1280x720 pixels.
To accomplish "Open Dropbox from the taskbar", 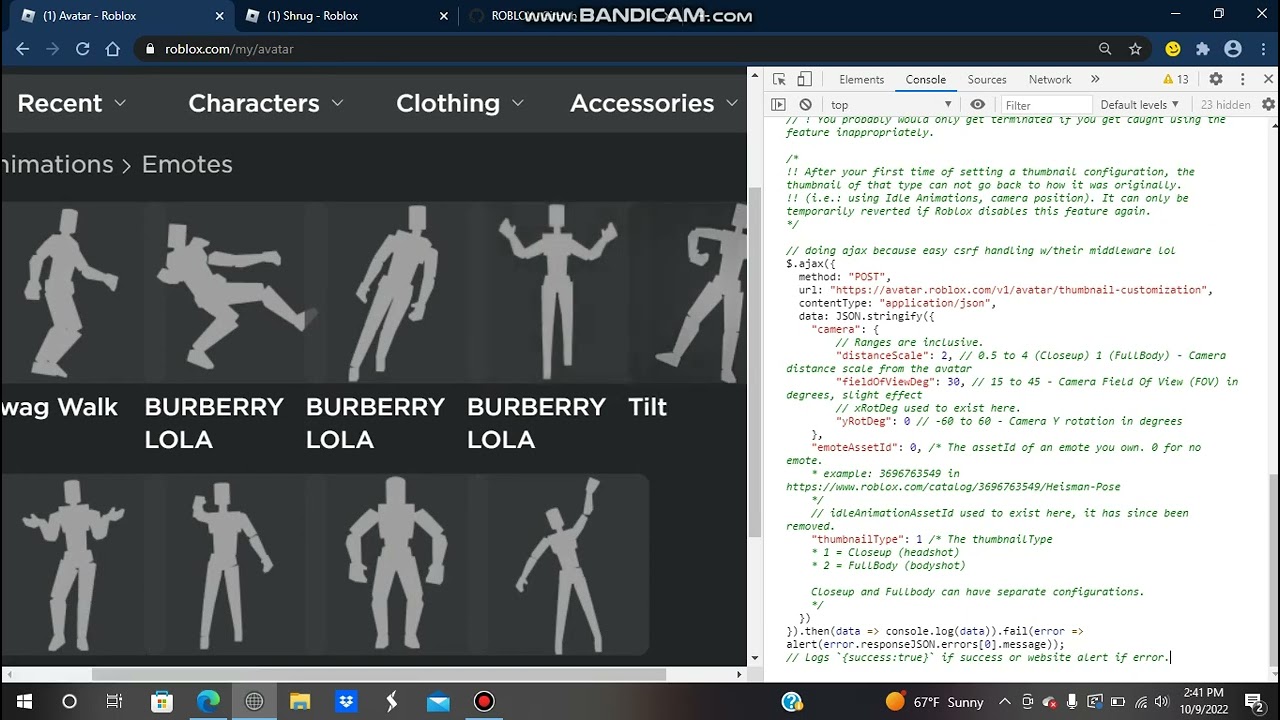I will (346, 702).
